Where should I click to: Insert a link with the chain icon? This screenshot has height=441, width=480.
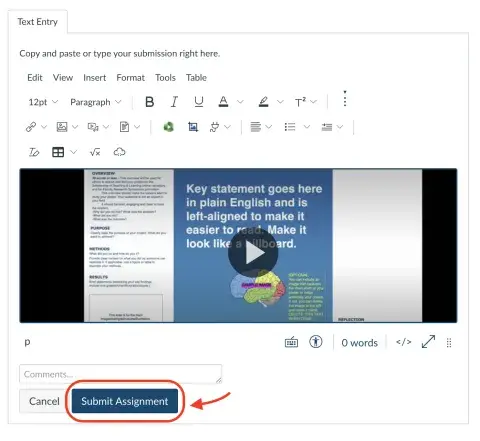tap(31, 127)
